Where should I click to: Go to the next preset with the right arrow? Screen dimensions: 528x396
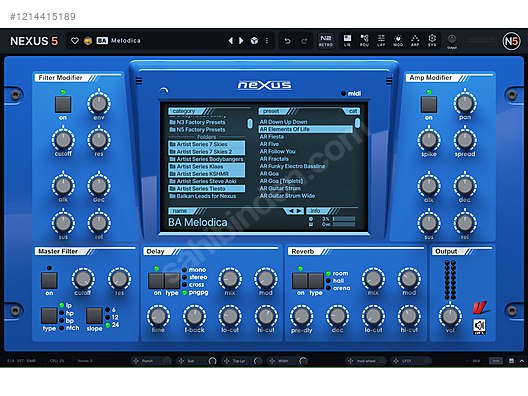point(241,41)
